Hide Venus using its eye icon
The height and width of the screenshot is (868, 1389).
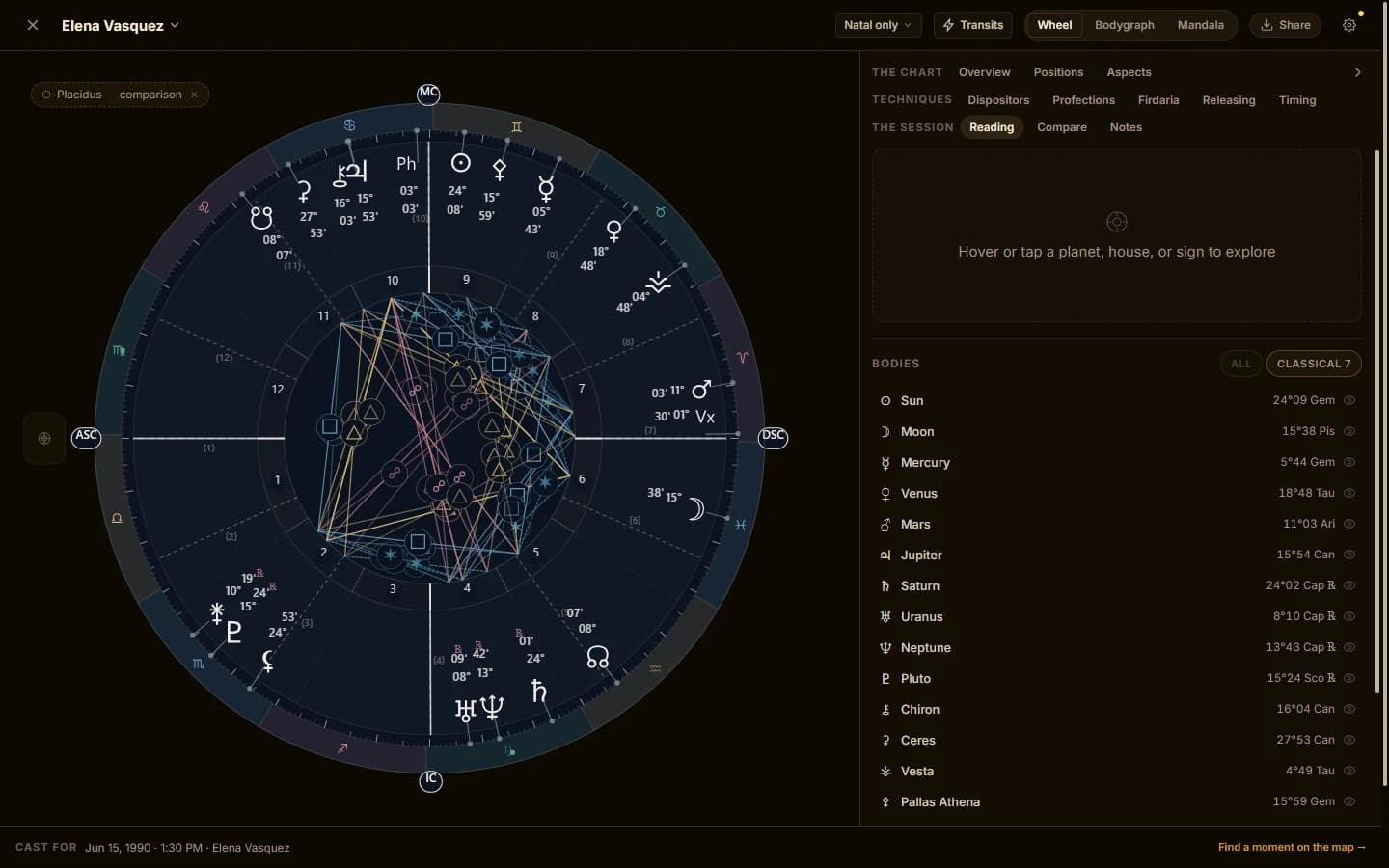(1349, 493)
